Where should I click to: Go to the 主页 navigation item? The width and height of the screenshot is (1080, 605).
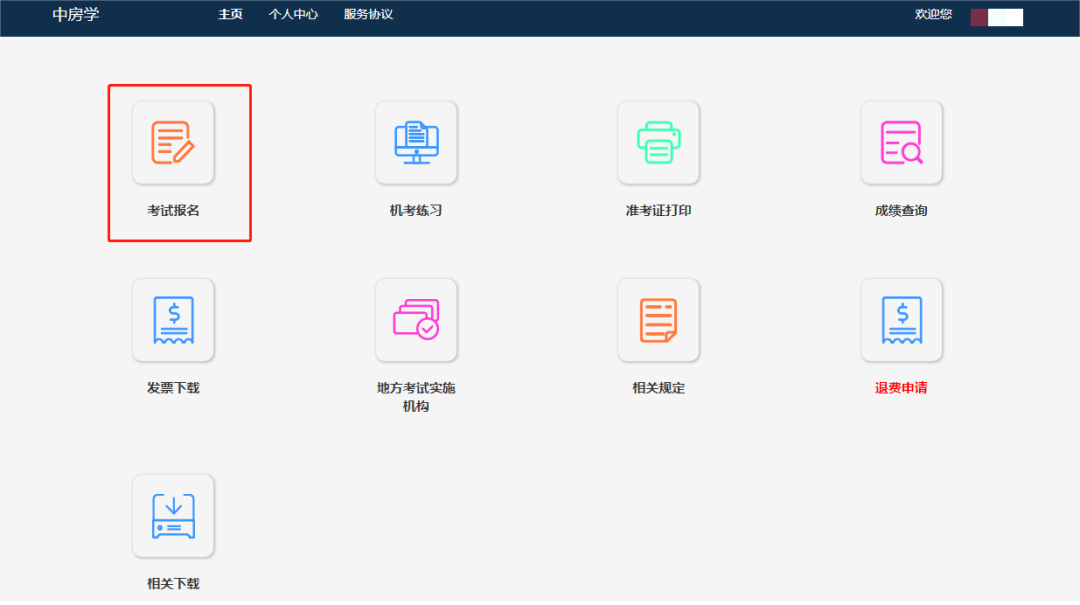(230, 15)
